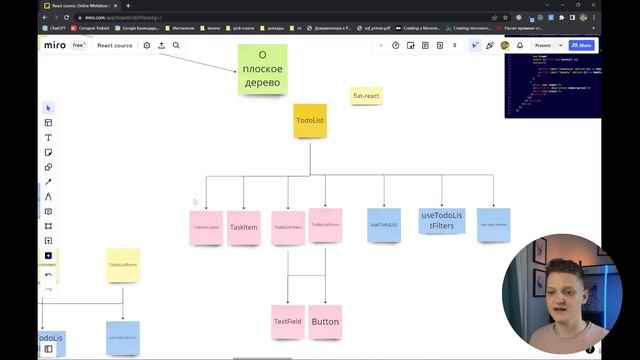Select the Shapes tool
The image size is (640, 360).
click(x=48, y=167)
